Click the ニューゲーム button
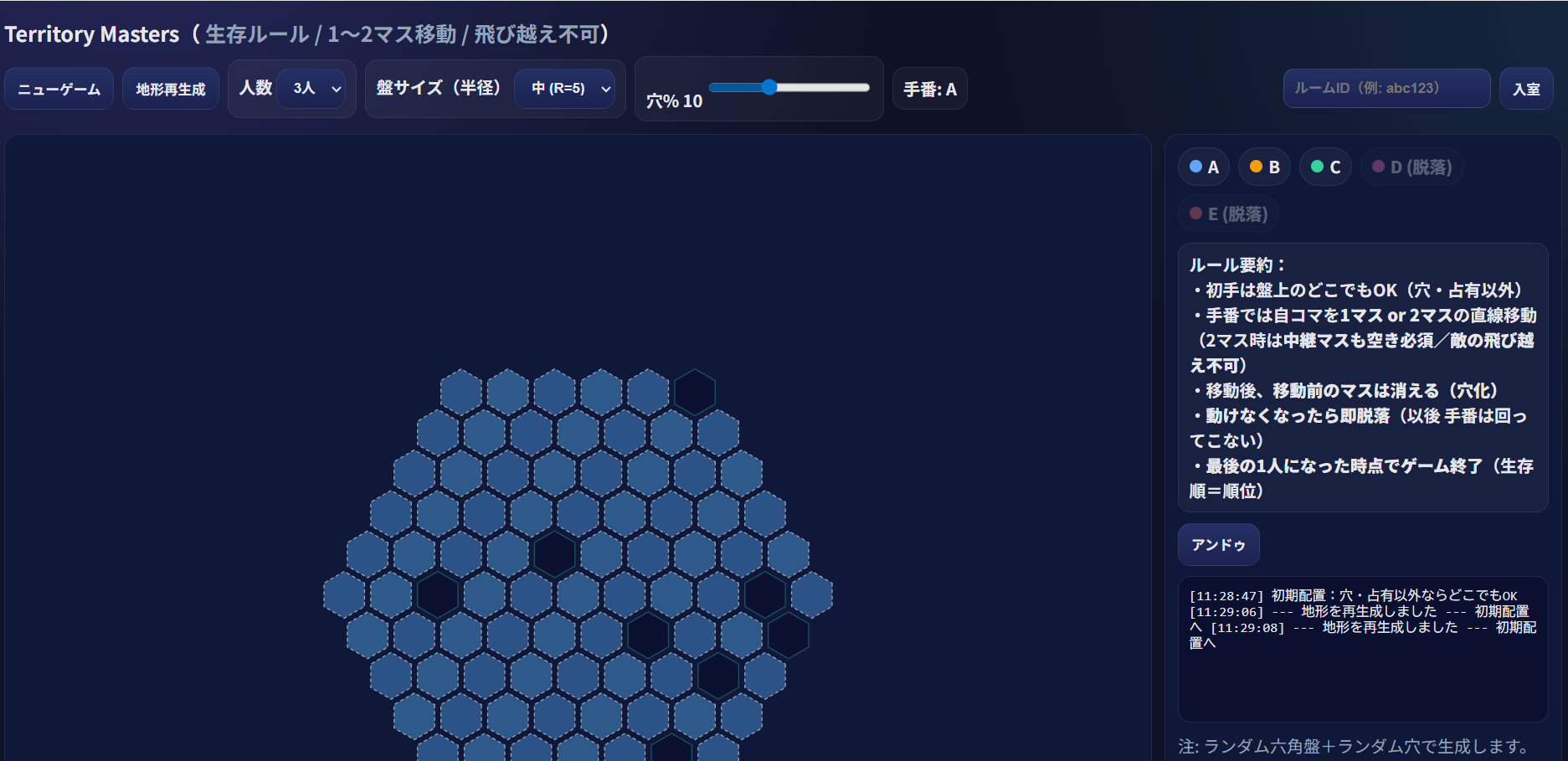Screen dimensions: 1568x761 (x=59, y=89)
